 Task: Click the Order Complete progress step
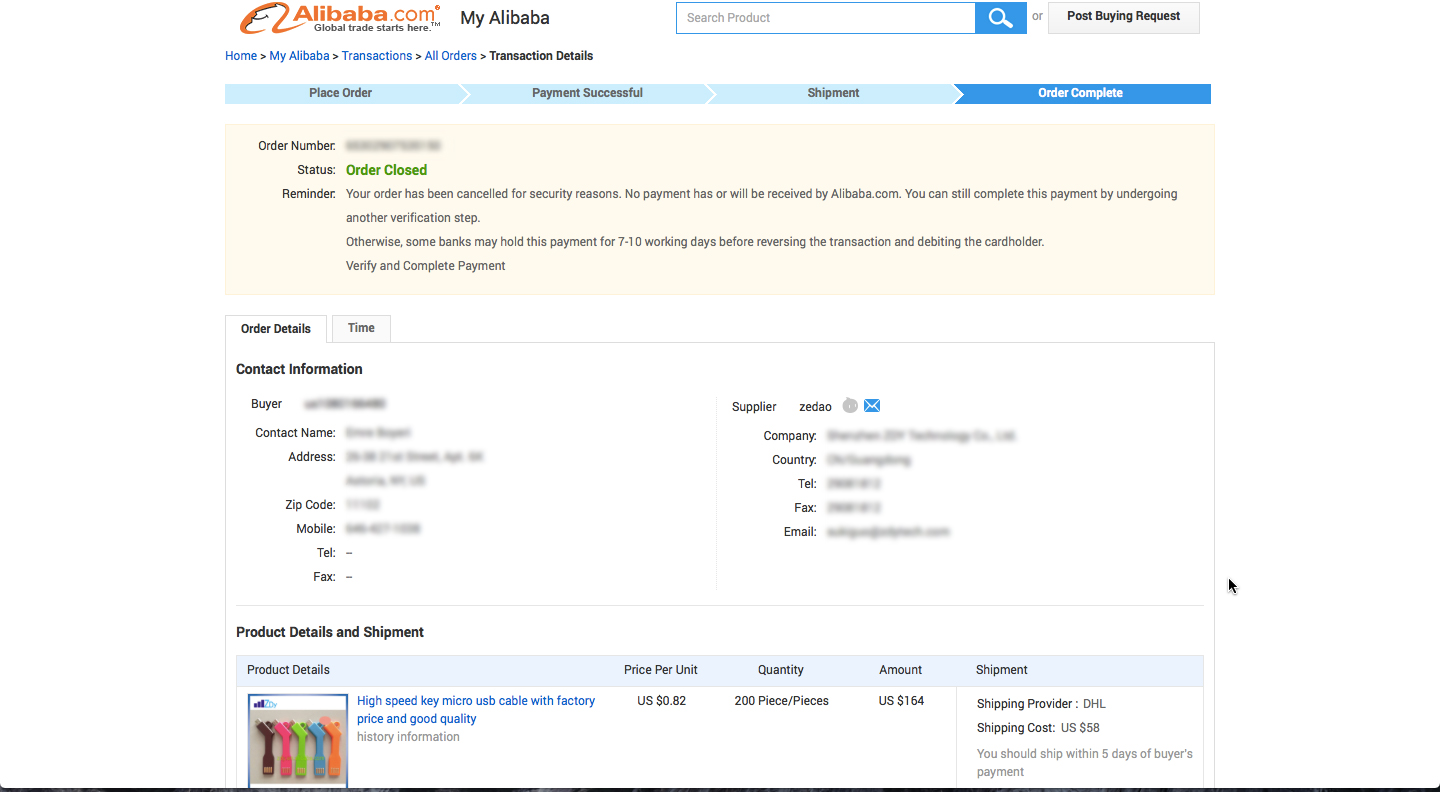pos(1081,93)
